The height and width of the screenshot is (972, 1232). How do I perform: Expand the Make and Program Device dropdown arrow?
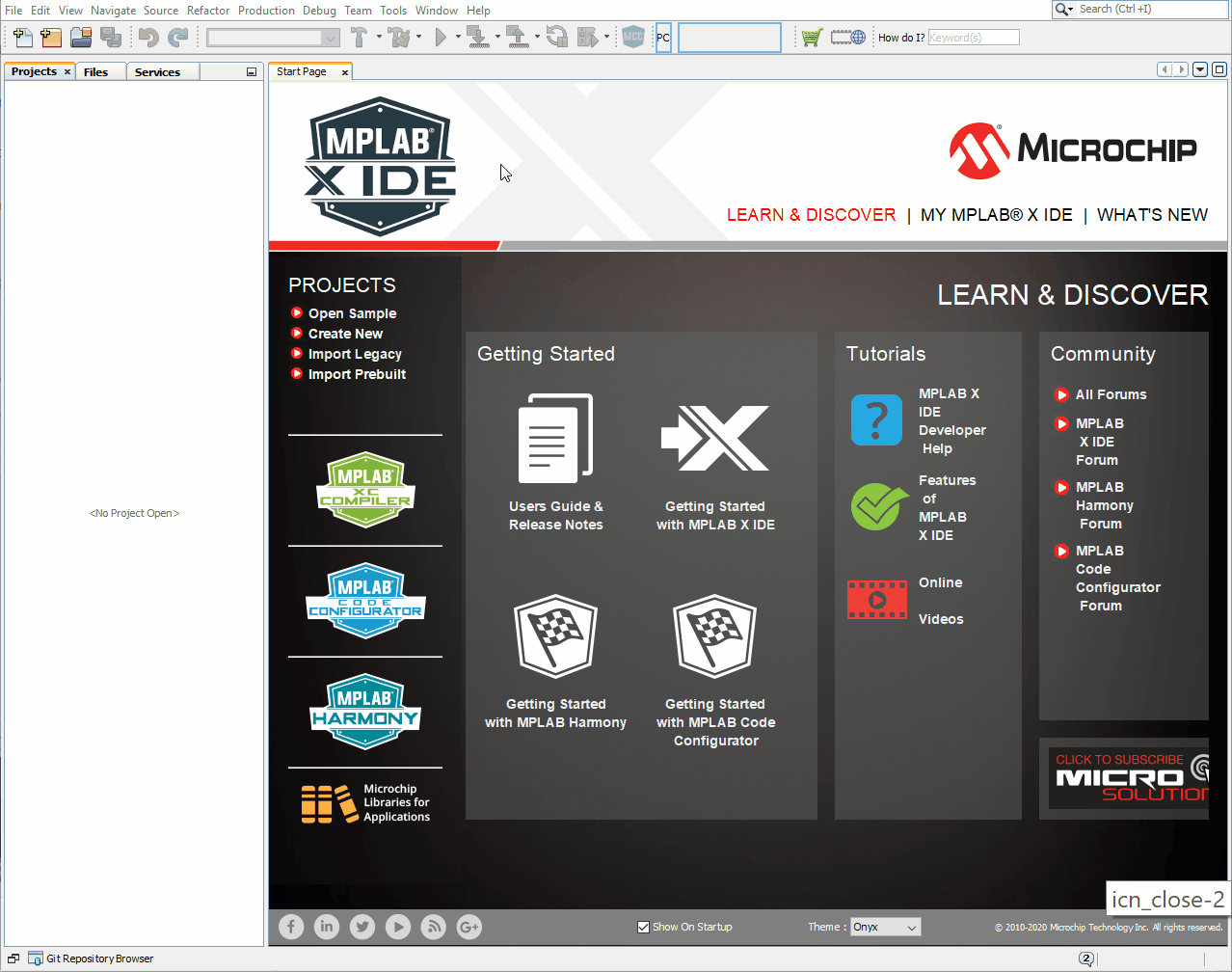click(497, 38)
